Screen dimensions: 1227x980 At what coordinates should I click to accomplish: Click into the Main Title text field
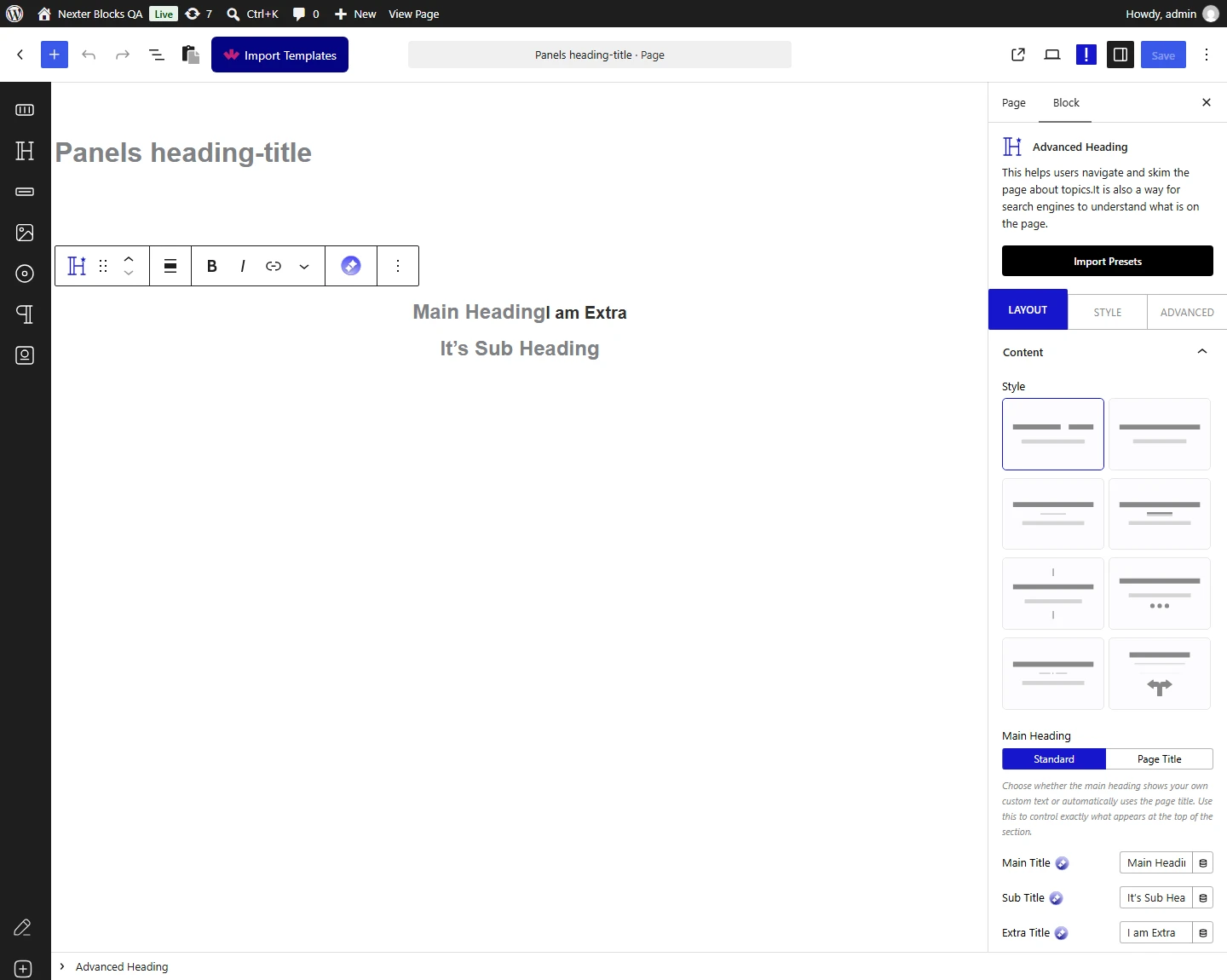coord(1156,863)
